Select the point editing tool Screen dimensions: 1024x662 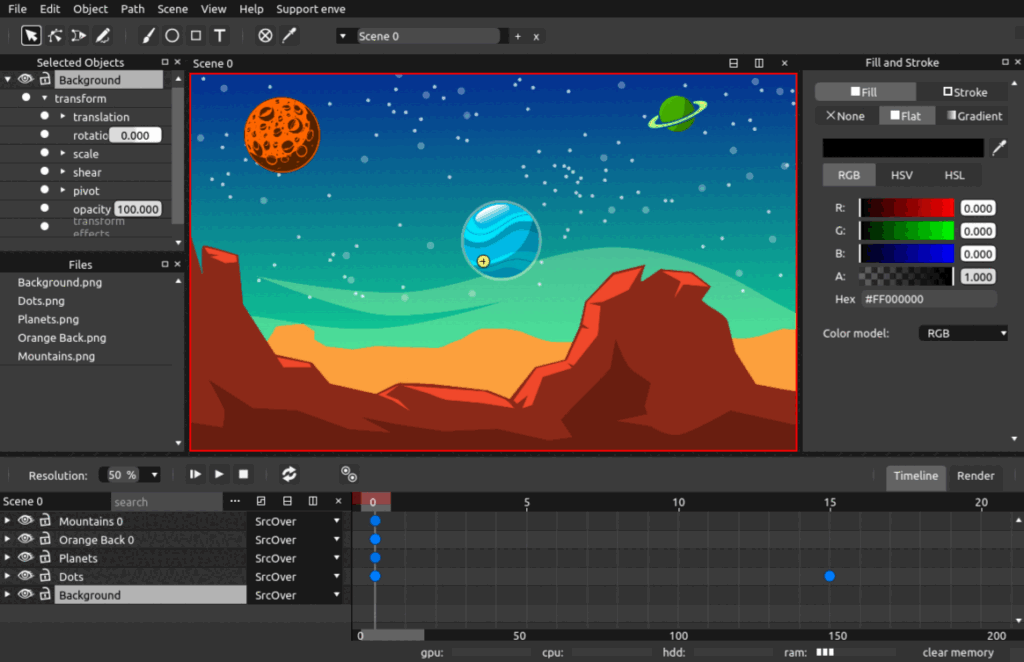point(55,36)
